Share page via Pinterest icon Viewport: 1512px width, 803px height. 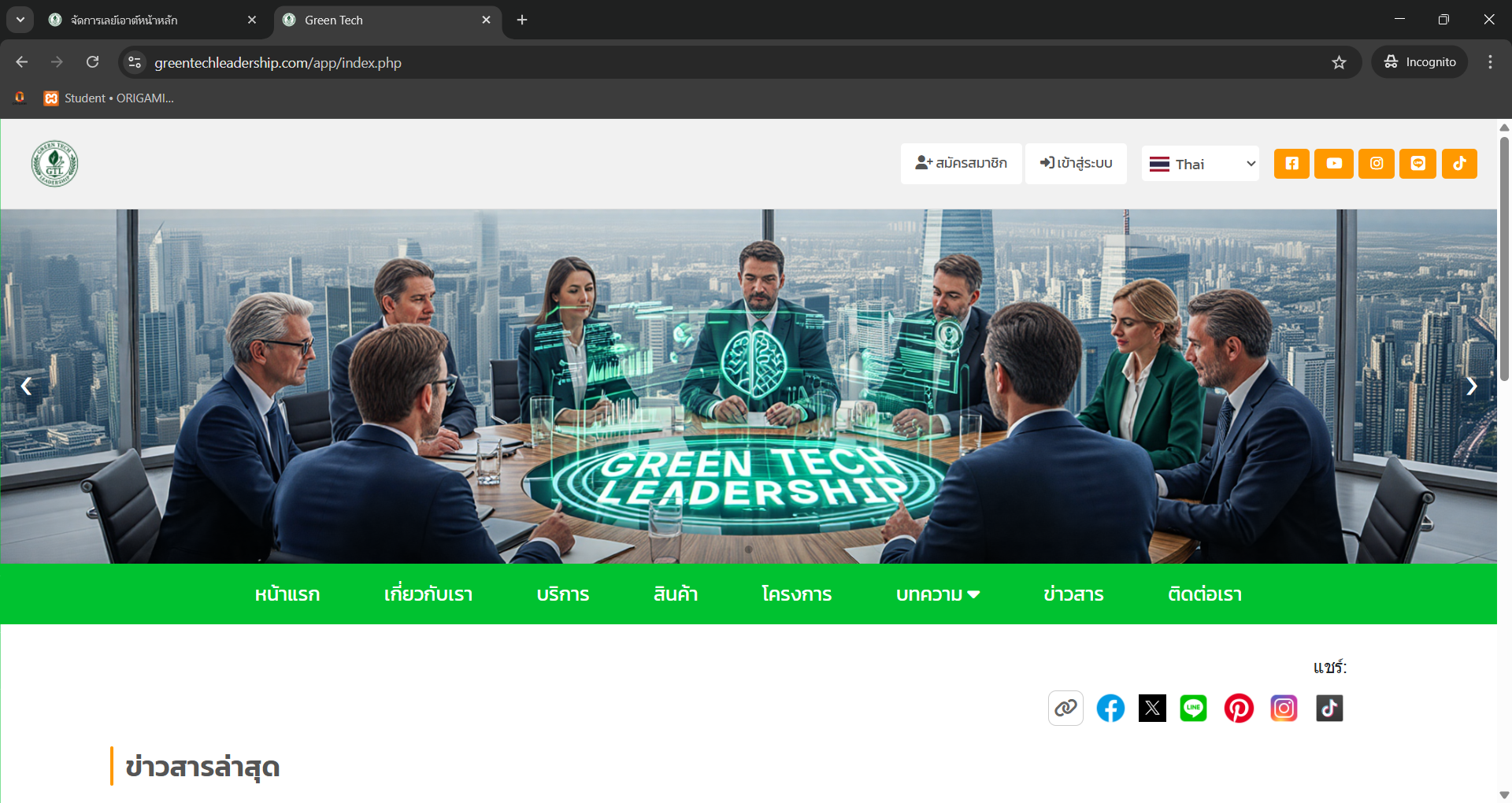(1239, 708)
